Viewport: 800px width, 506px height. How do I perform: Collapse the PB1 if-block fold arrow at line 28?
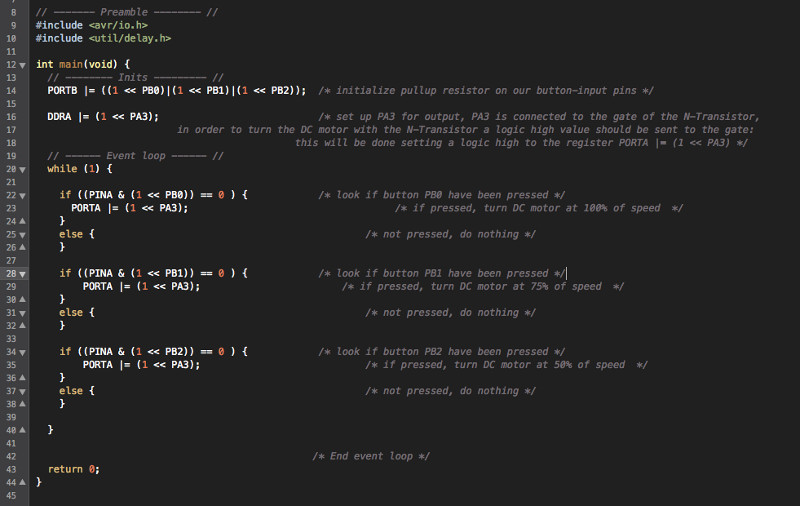point(22,274)
